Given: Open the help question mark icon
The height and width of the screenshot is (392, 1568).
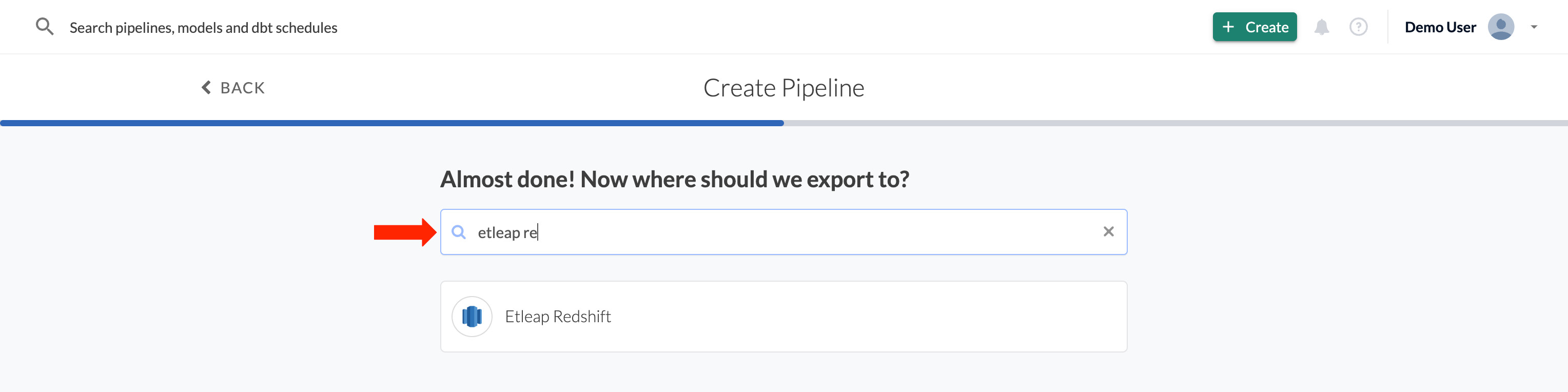Looking at the screenshot, I should point(1358,27).
